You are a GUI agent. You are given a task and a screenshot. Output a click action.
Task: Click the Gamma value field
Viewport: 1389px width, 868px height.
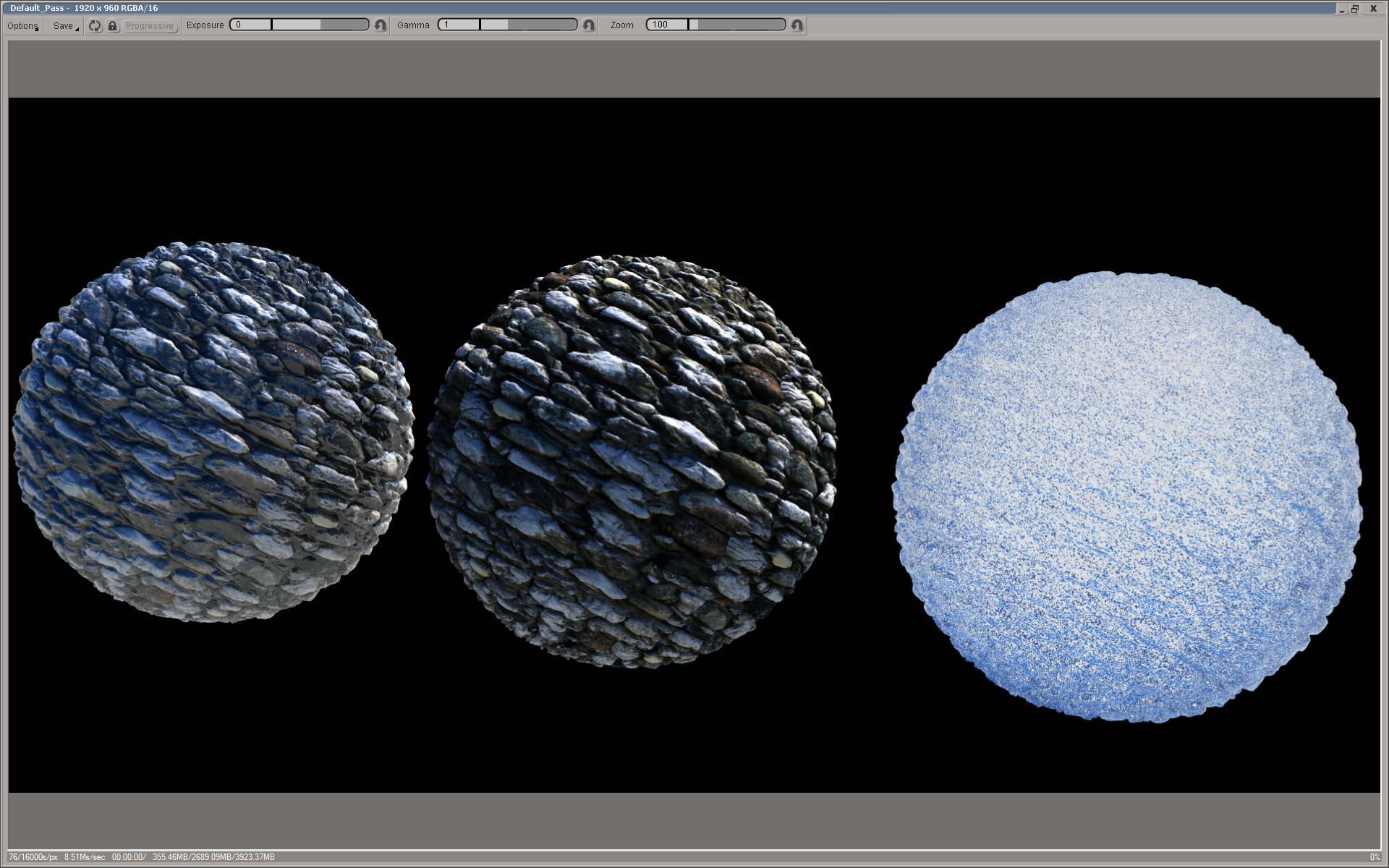pos(458,25)
